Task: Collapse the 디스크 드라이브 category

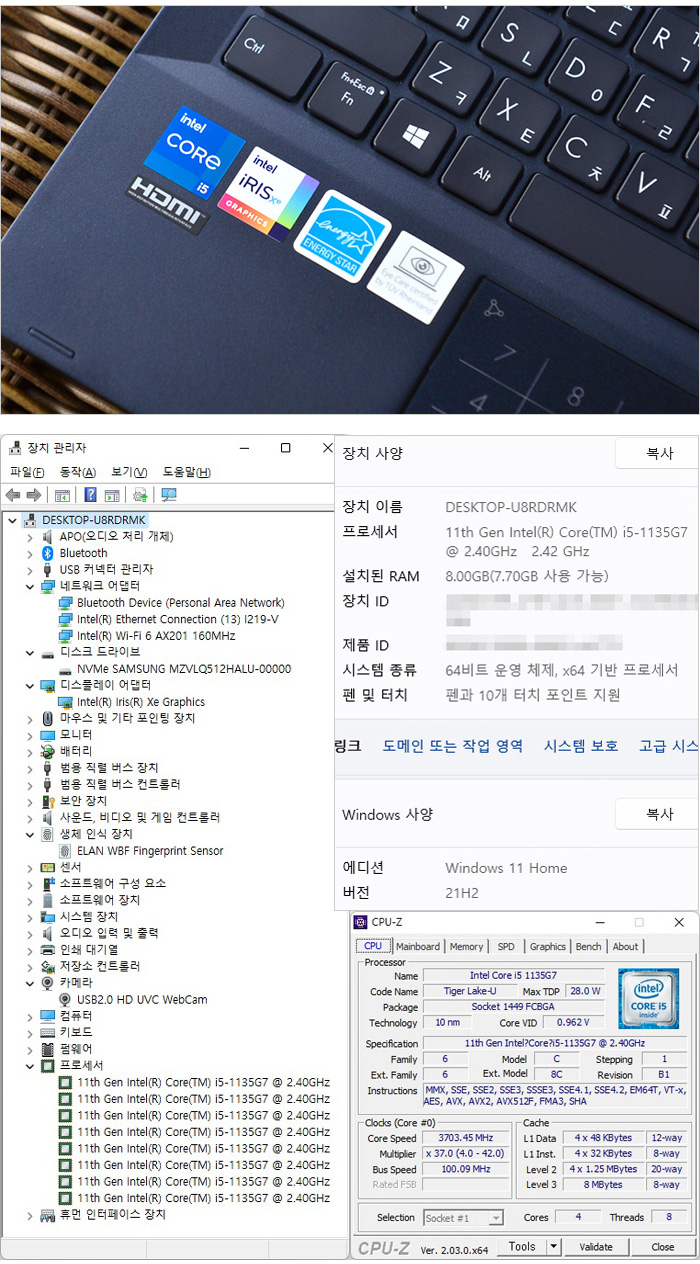Action: (x=30, y=652)
